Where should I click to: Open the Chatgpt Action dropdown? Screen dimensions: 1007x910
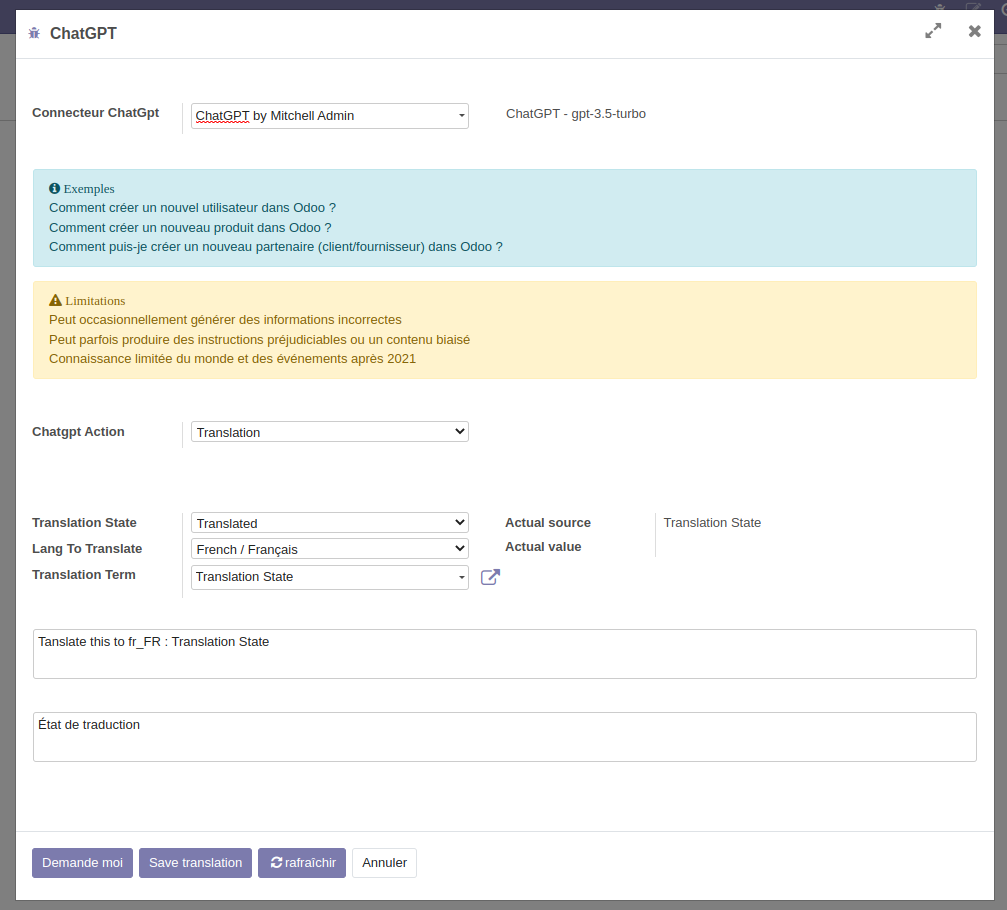pyautogui.click(x=329, y=432)
